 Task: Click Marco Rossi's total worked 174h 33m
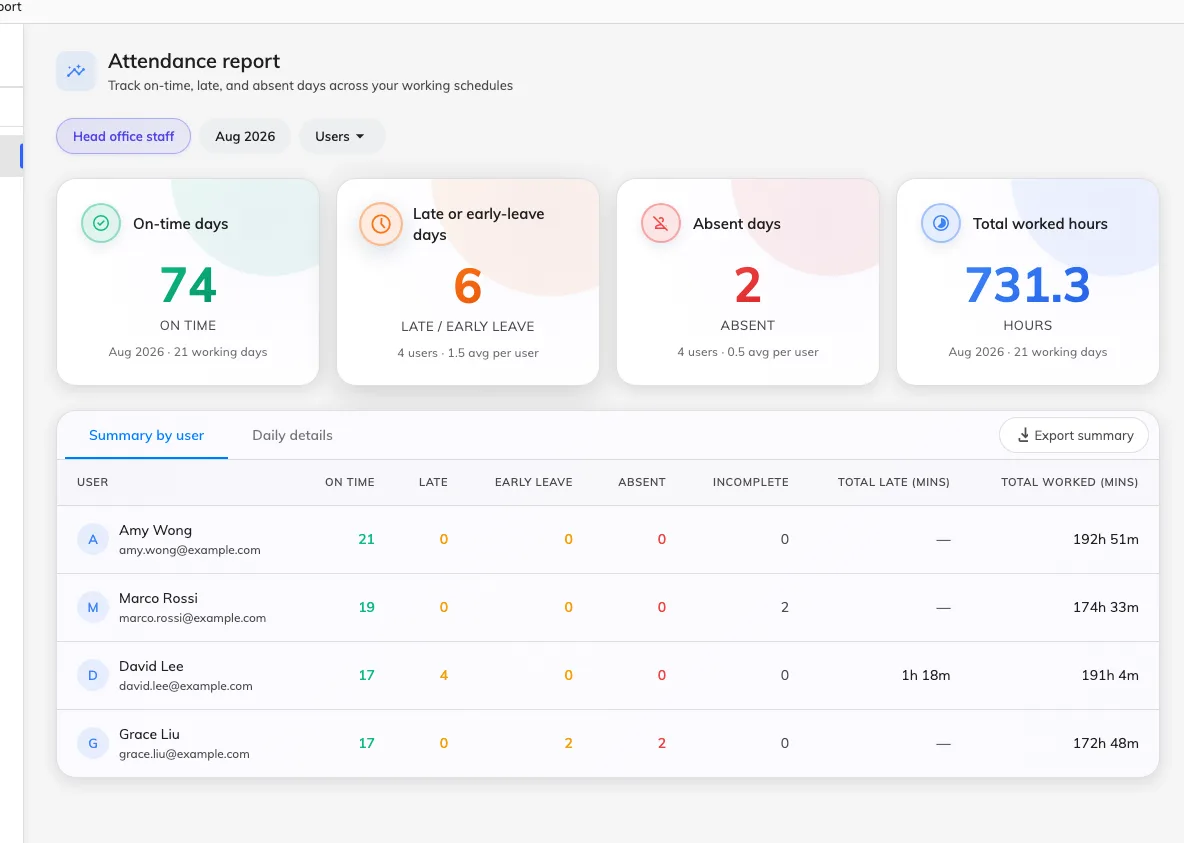click(1105, 607)
